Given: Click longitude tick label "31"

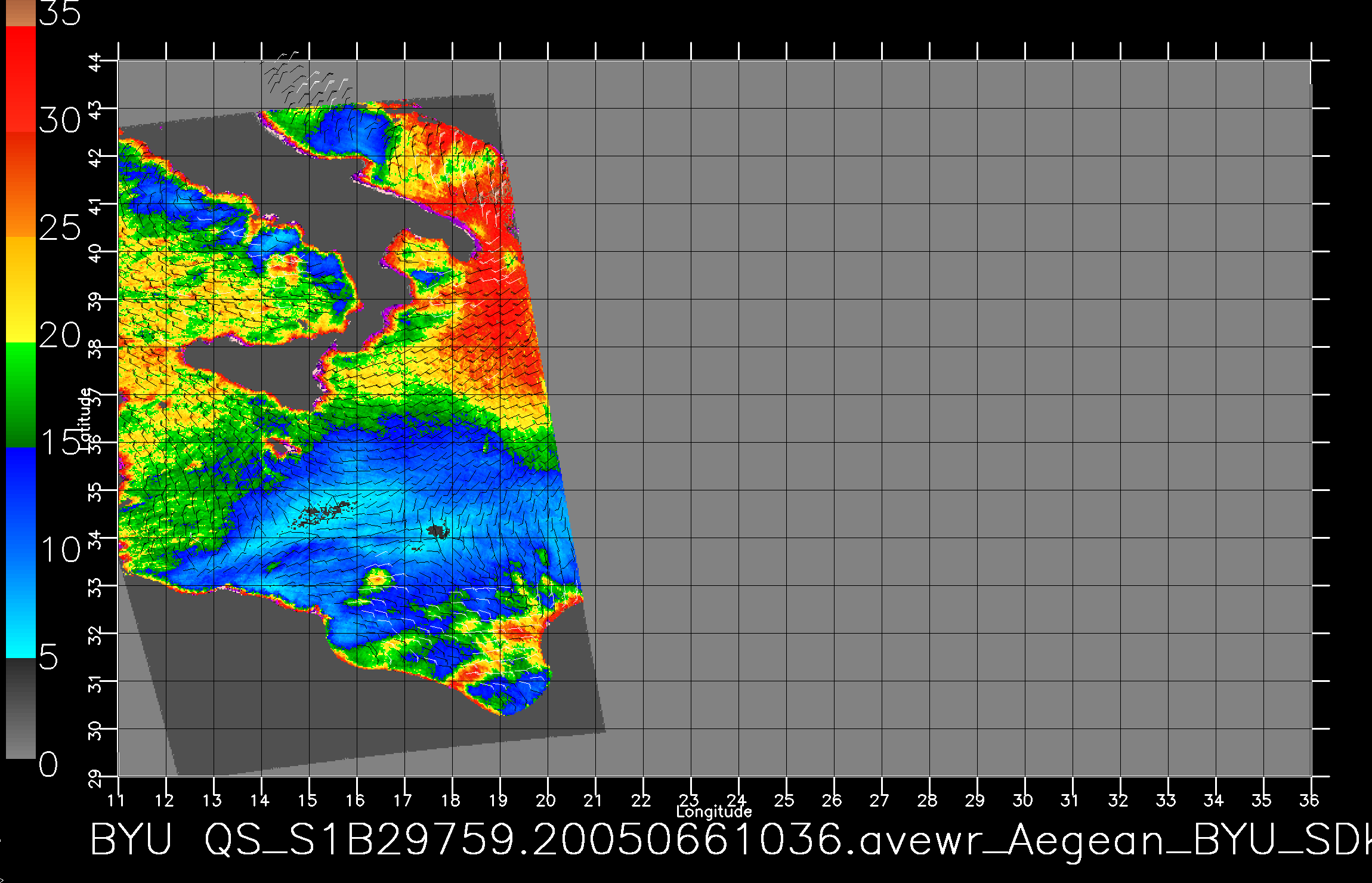Looking at the screenshot, I should (x=1070, y=800).
